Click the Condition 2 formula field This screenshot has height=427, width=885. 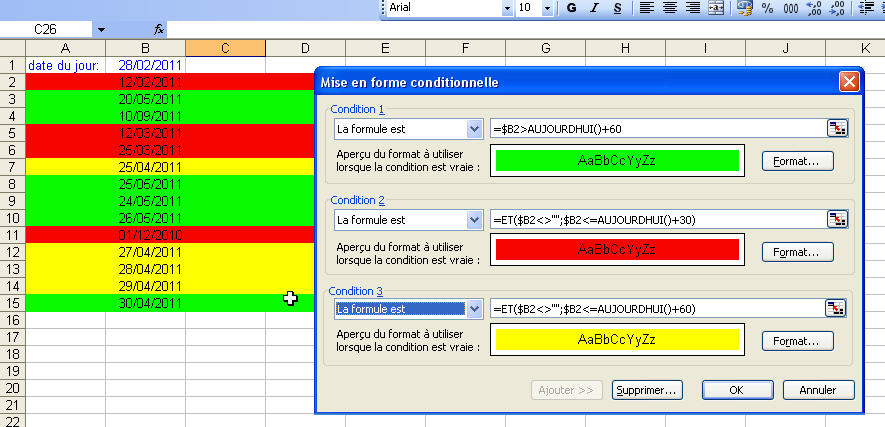[x=658, y=219]
